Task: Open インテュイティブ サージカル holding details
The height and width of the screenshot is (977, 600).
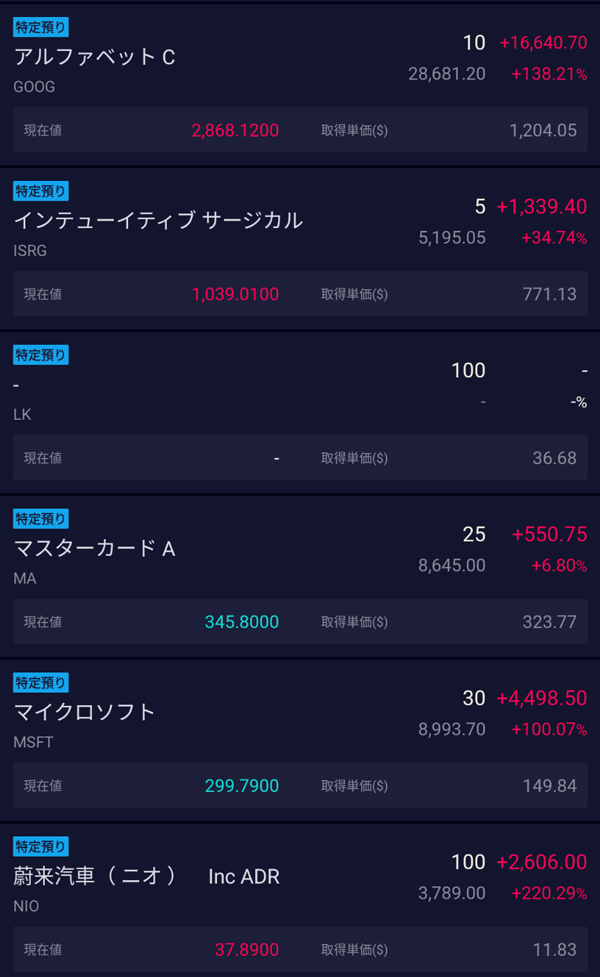Action: pyautogui.click(x=158, y=221)
